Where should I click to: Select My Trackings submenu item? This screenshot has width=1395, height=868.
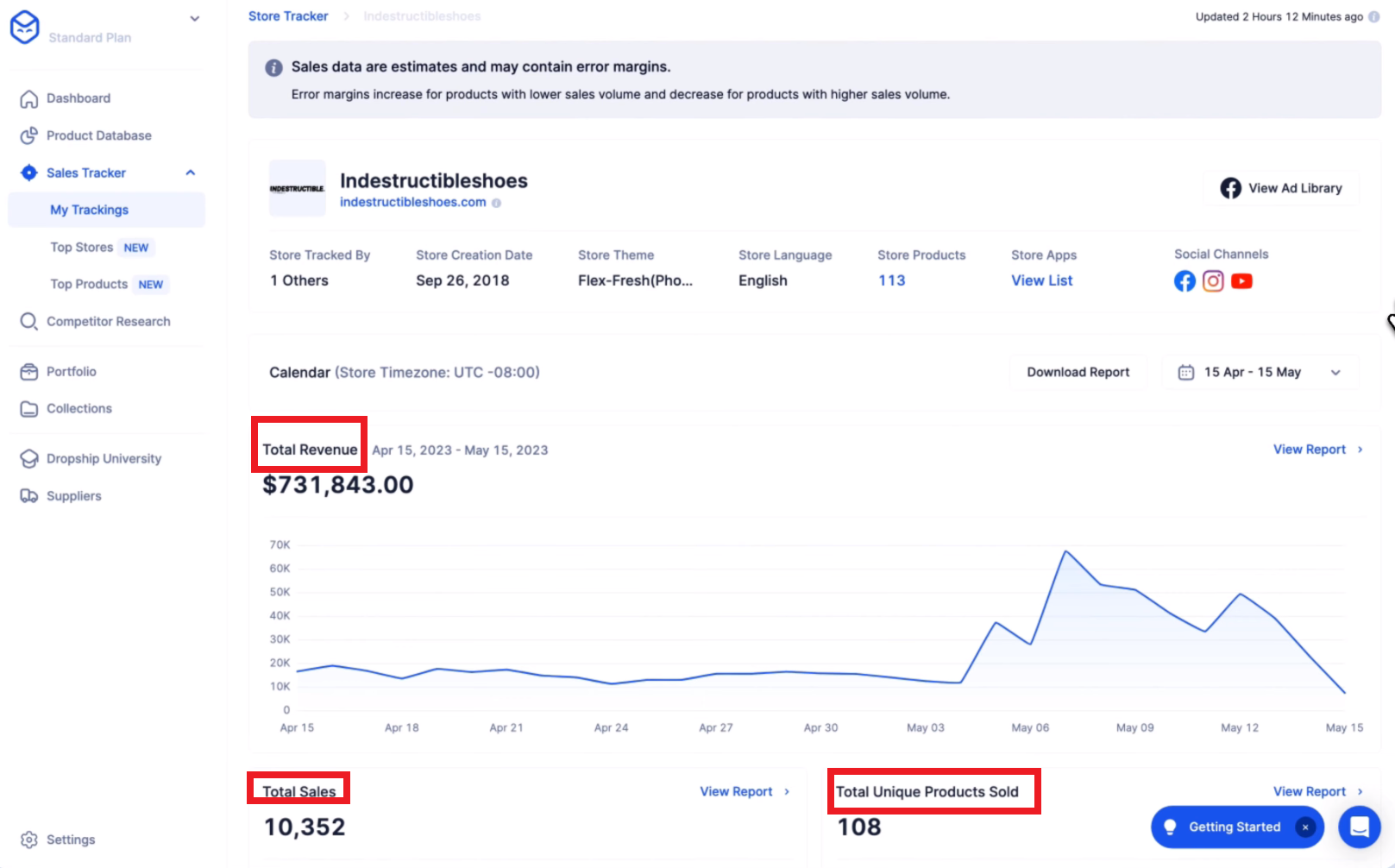(107, 210)
